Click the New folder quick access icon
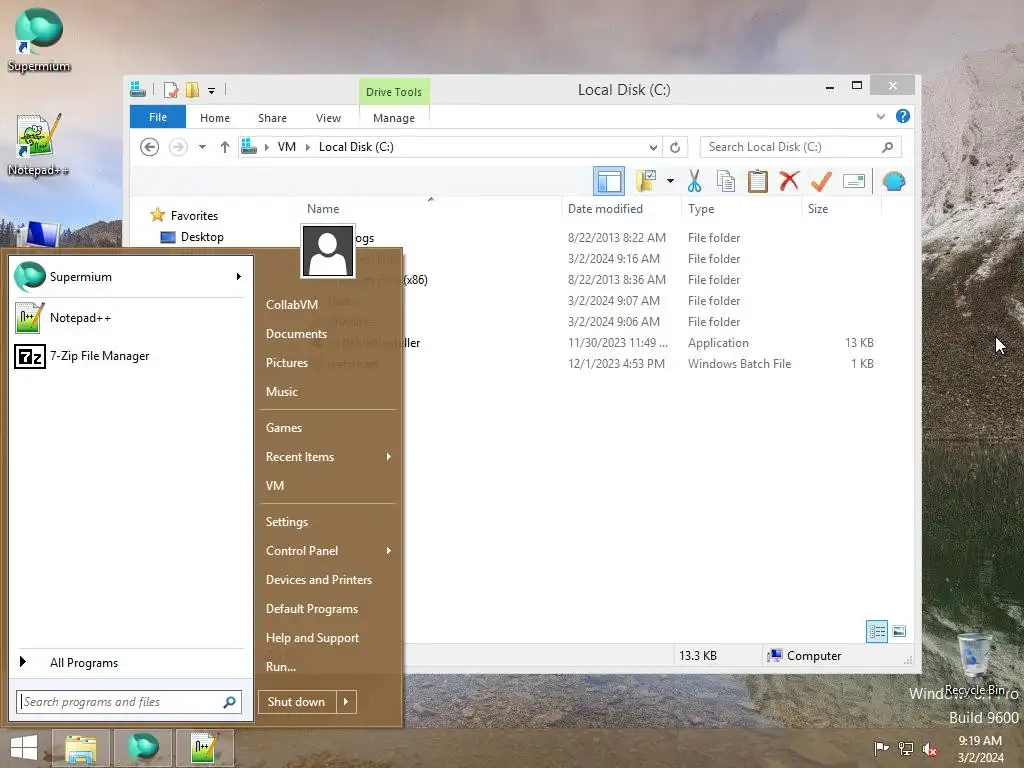1024x768 pixels. click(193, 89)
